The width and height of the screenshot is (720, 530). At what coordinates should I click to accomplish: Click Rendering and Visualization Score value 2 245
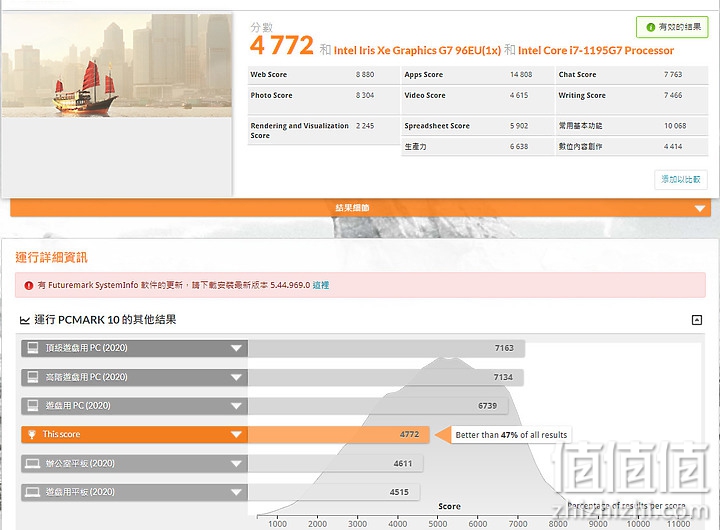pos(365,126)
